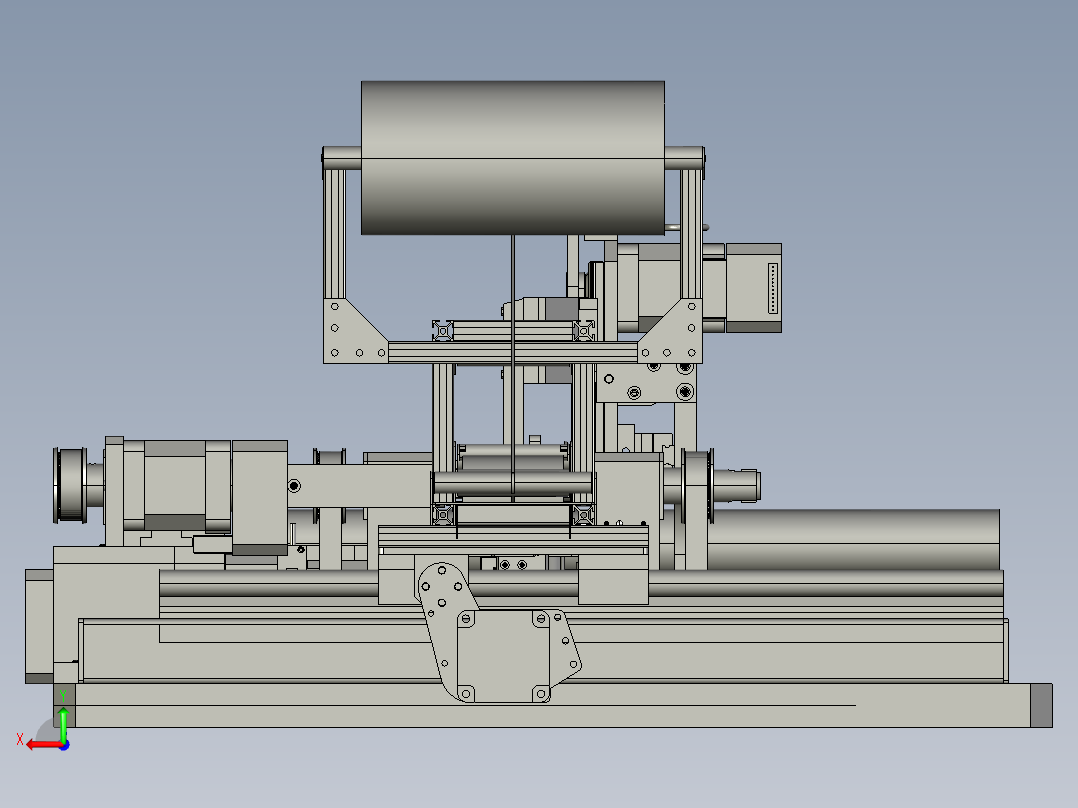This screenshot has width=1078, height=808.
Task: Click the red X axis arrow of triad
Action: click(43, 745)
